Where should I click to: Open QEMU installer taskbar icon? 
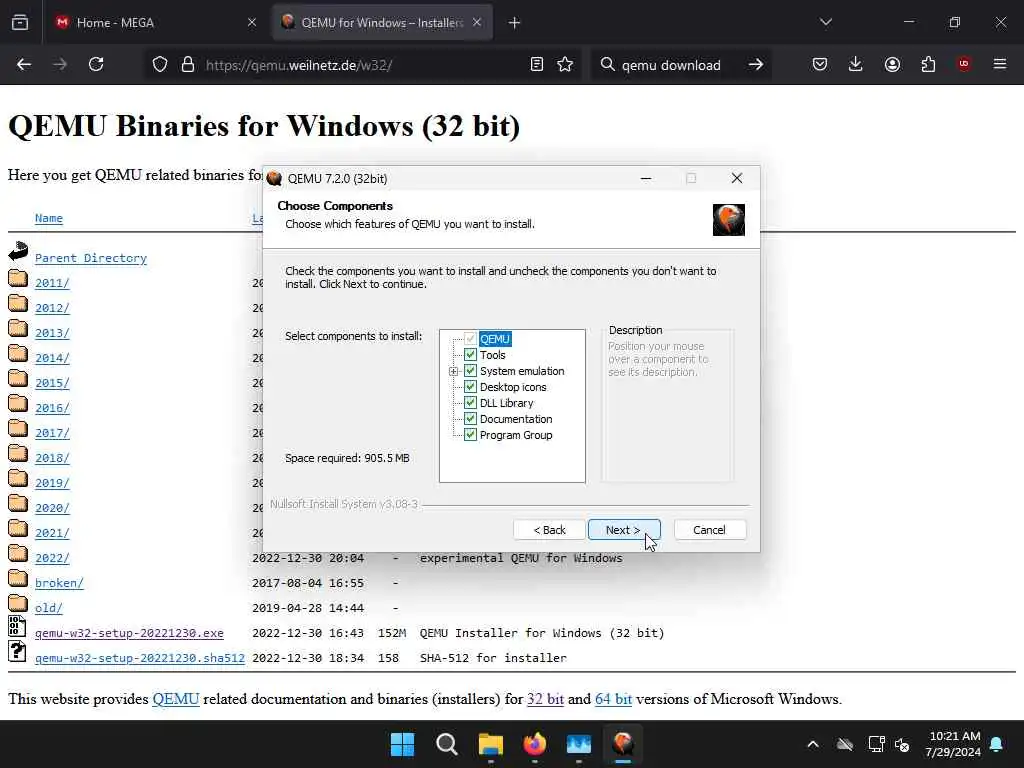click(x=623, y=744)
